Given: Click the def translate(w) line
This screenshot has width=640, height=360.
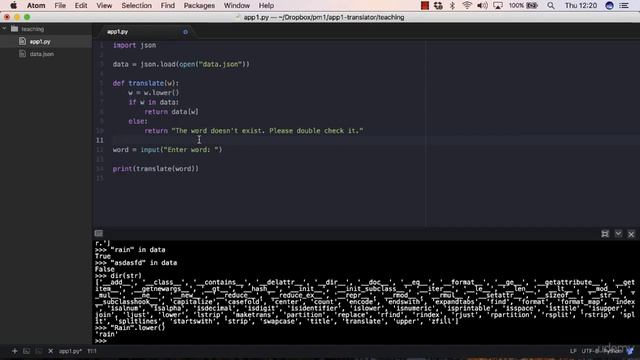Looking at the screenshot, I should pyautogui.click(x=146, y=83).
